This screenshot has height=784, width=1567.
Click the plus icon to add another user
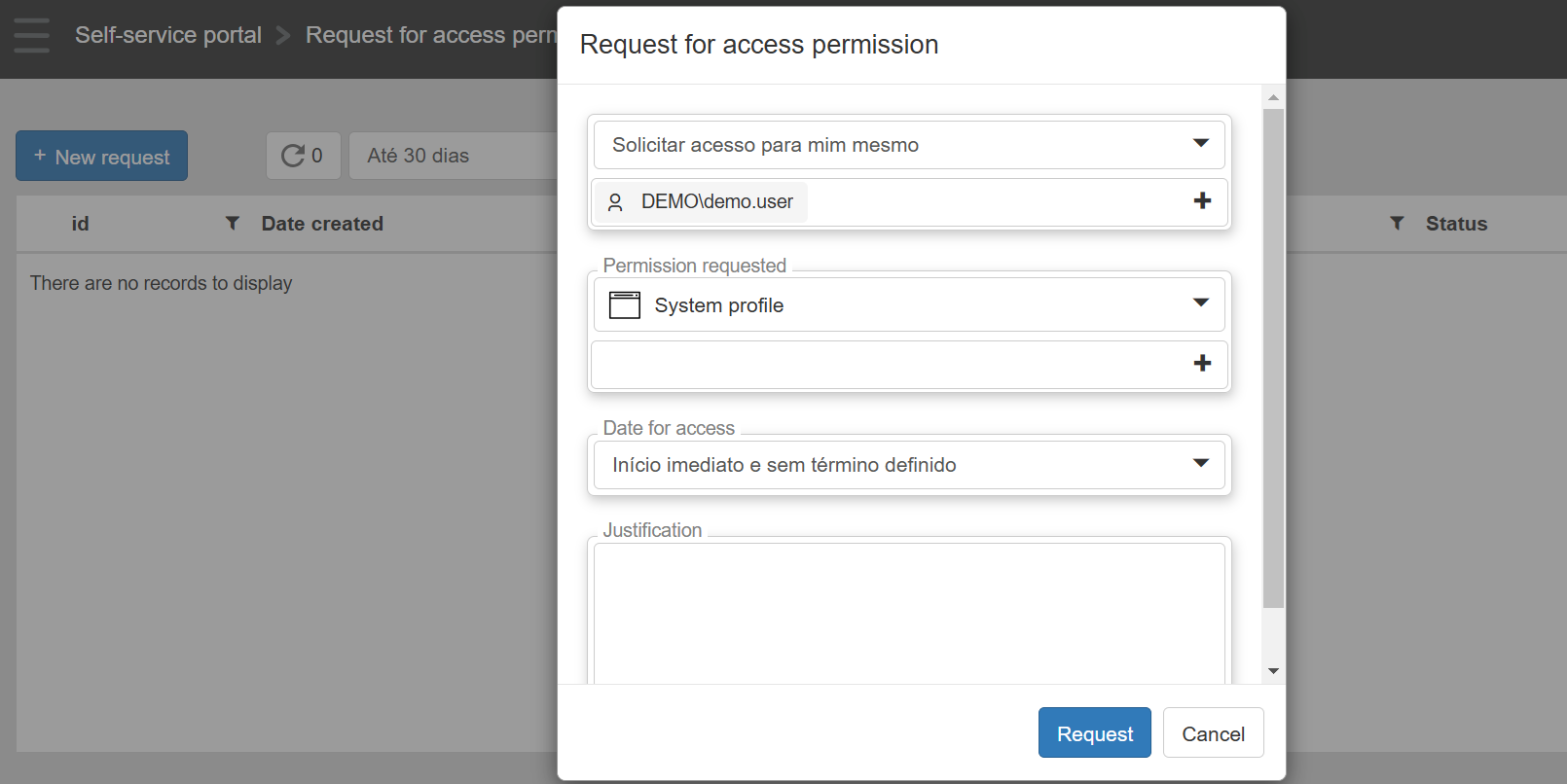point(1203,201)
